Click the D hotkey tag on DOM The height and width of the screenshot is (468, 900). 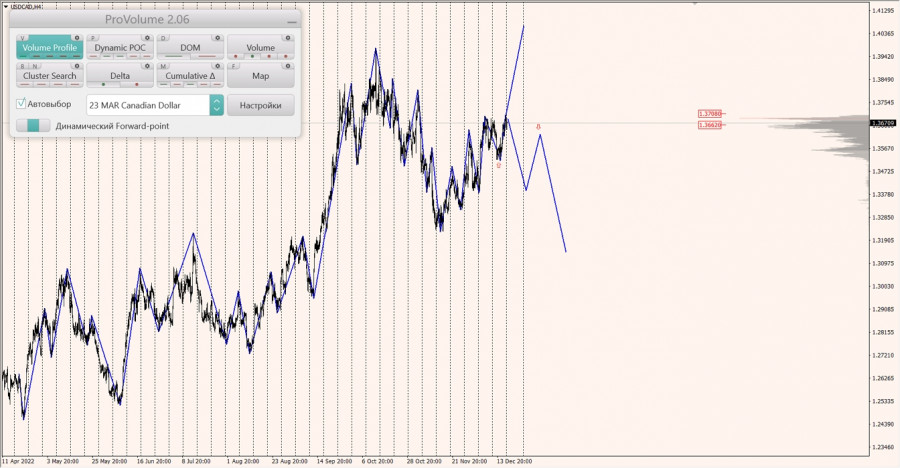(x=164, y=38)
